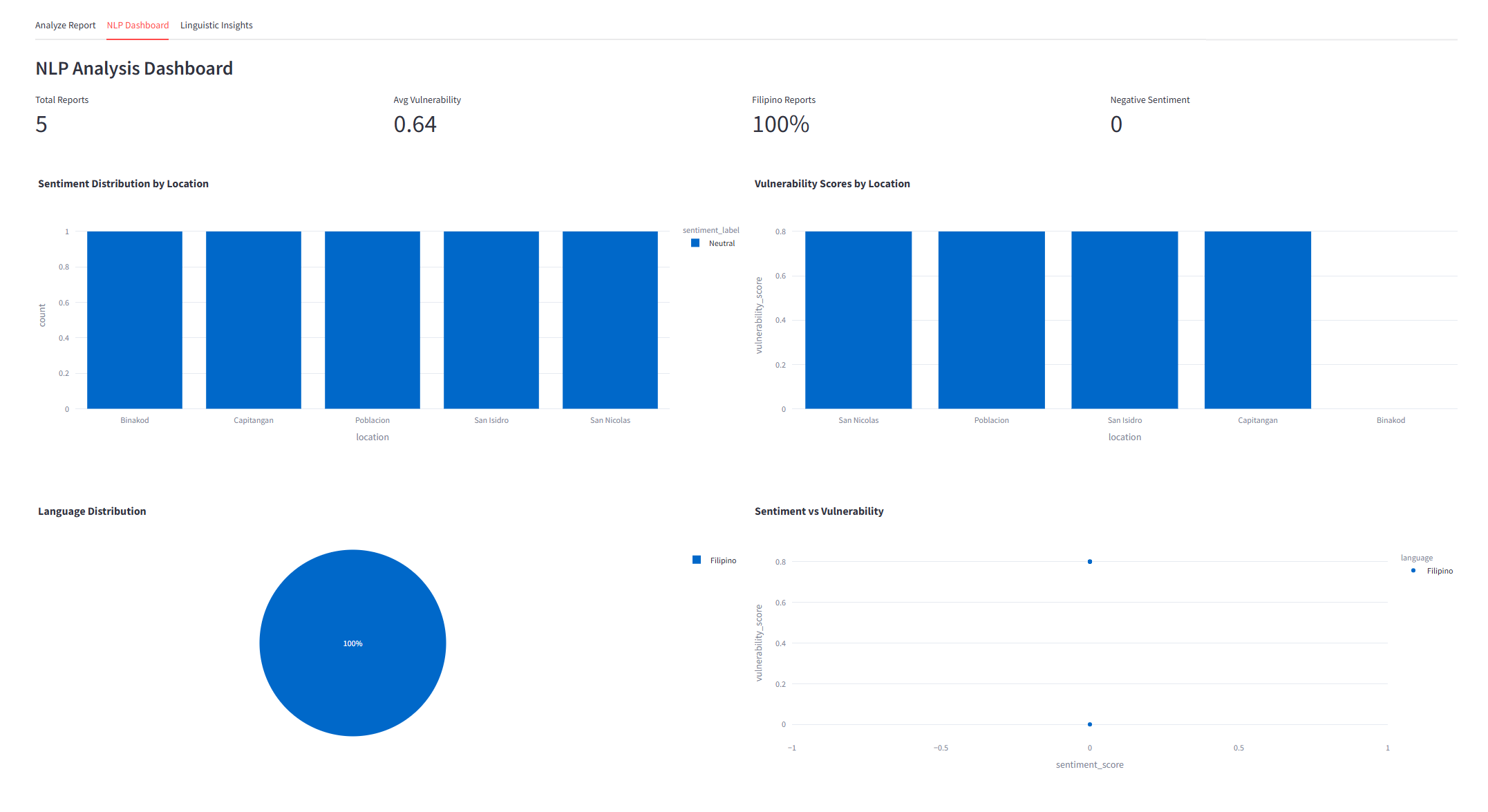
Task: Select the San Isidro bar in the sentiment chart
Action: point(491,320)
